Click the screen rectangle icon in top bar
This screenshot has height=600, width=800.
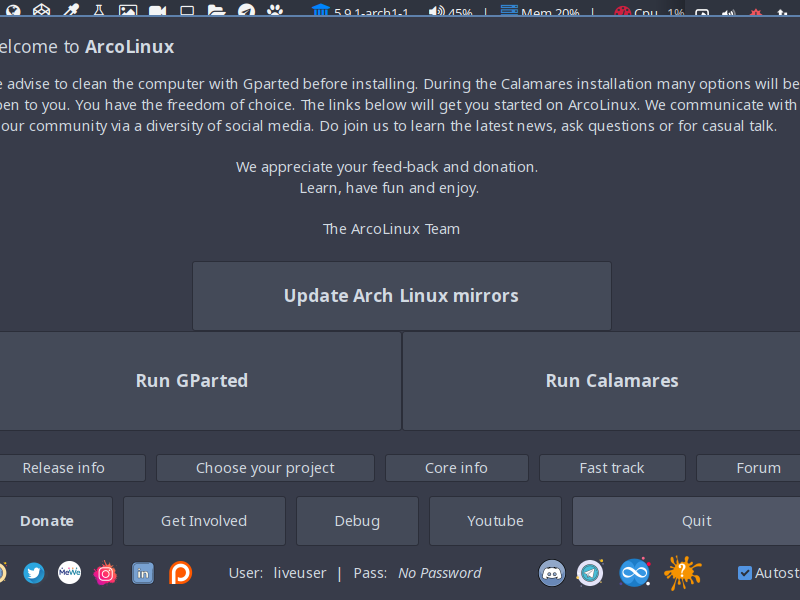pos(187,10)
